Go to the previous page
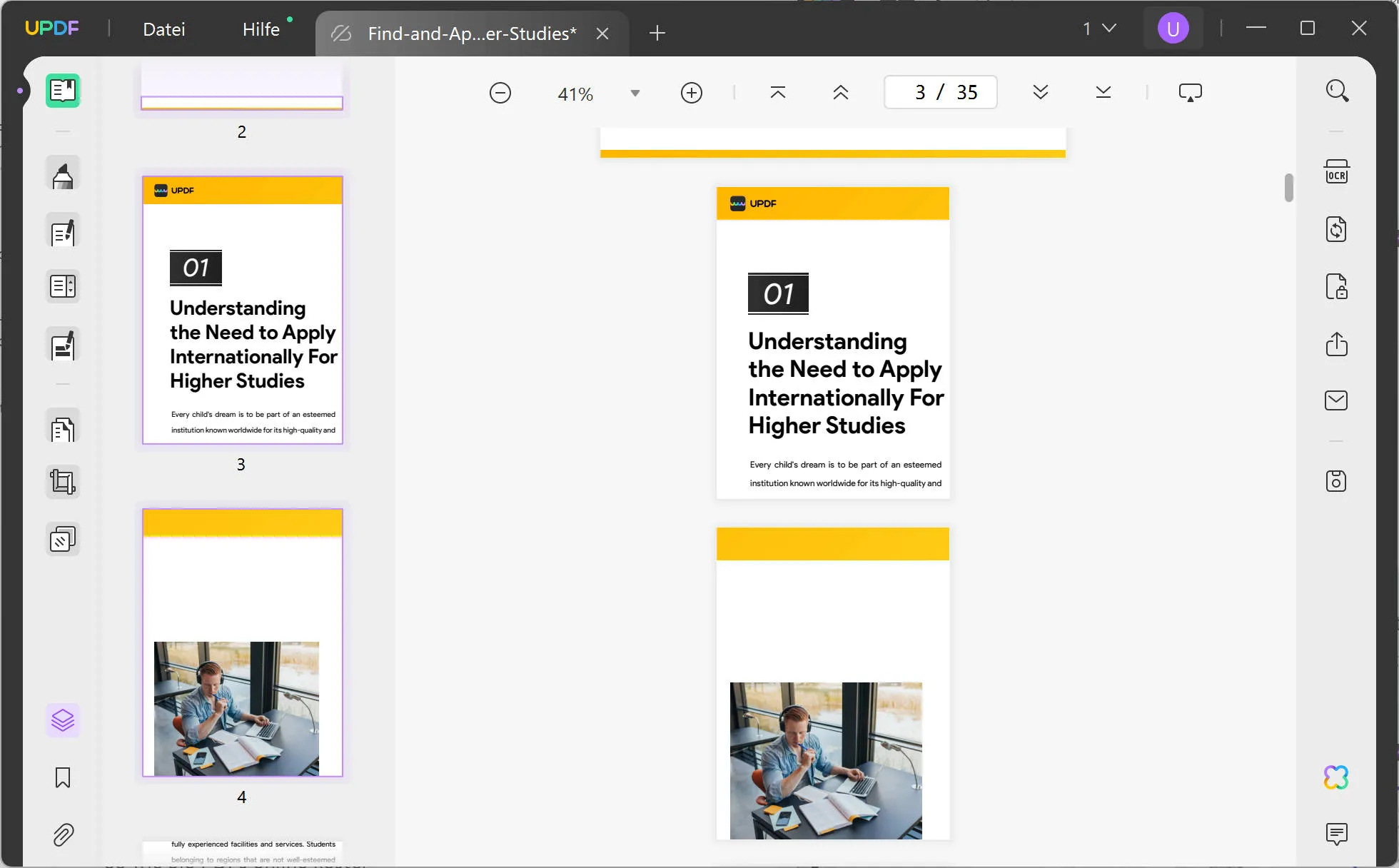Image resolution: width=1399 pixels, height=868 pixels. coord(841,93)
